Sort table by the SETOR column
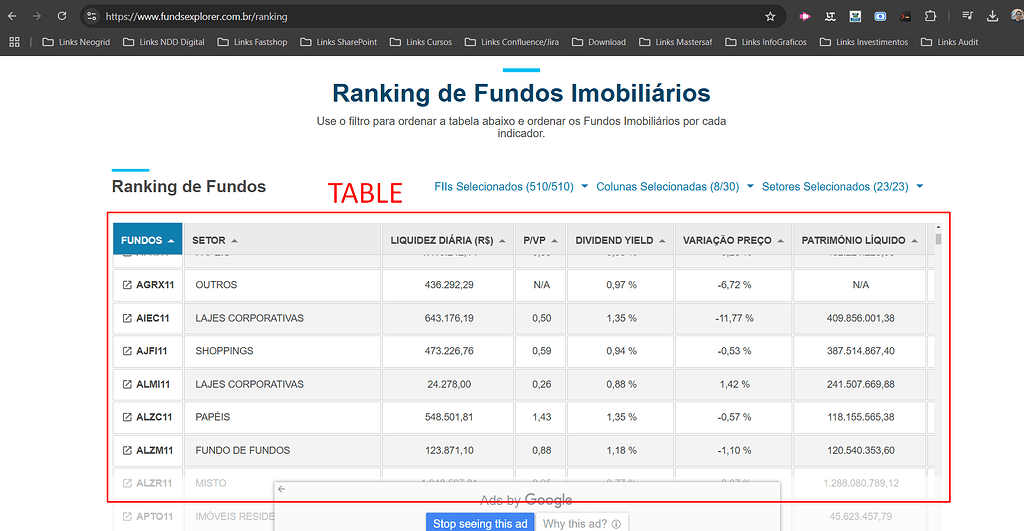Image resolution: width=1024 pixels, height=531 pixels. click(282, 240)
